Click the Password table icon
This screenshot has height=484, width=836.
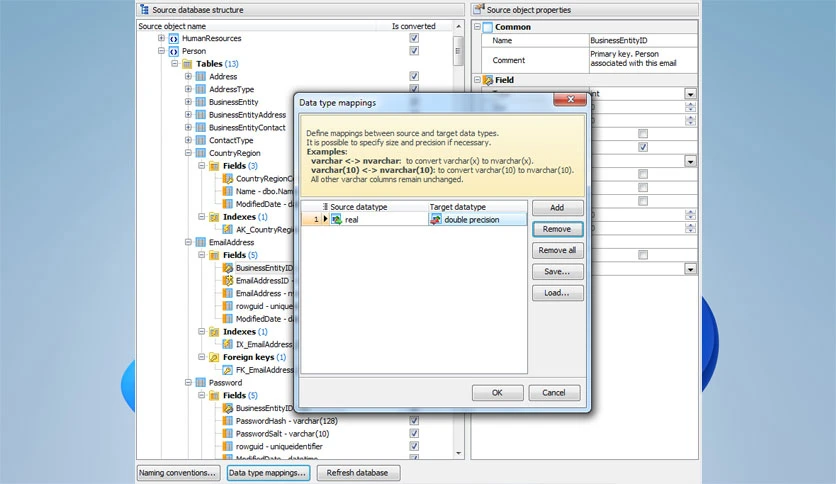point(200,383)
